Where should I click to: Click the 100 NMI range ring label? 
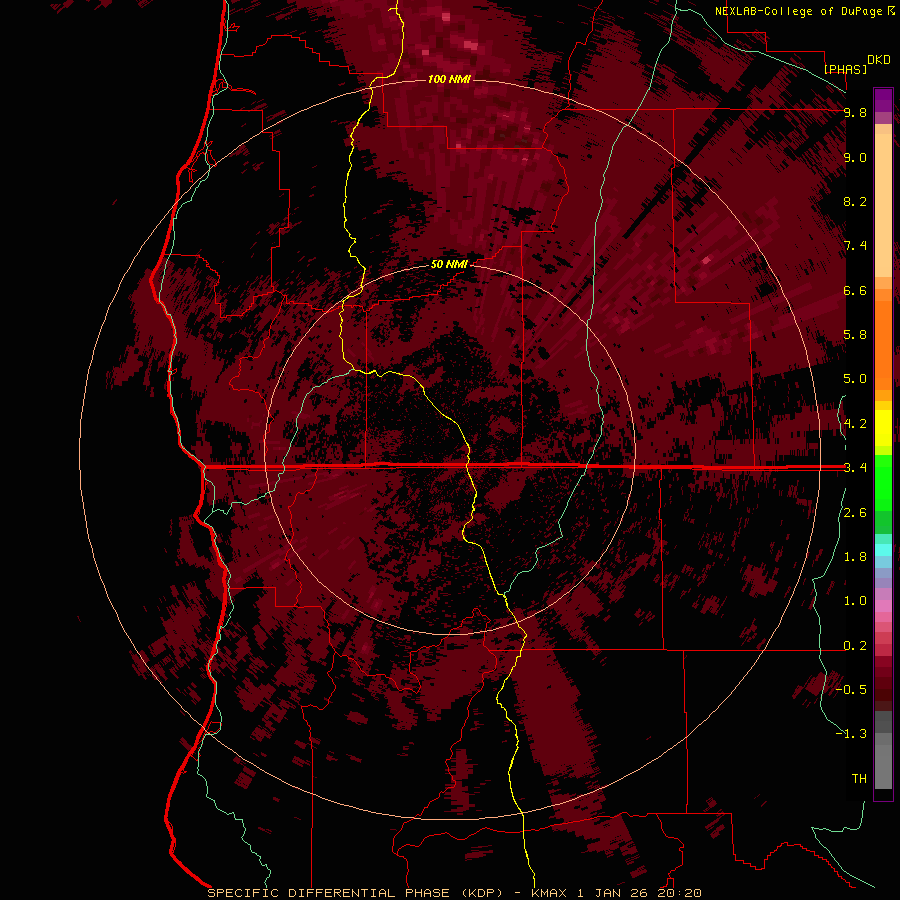click(x=449, y=79)
